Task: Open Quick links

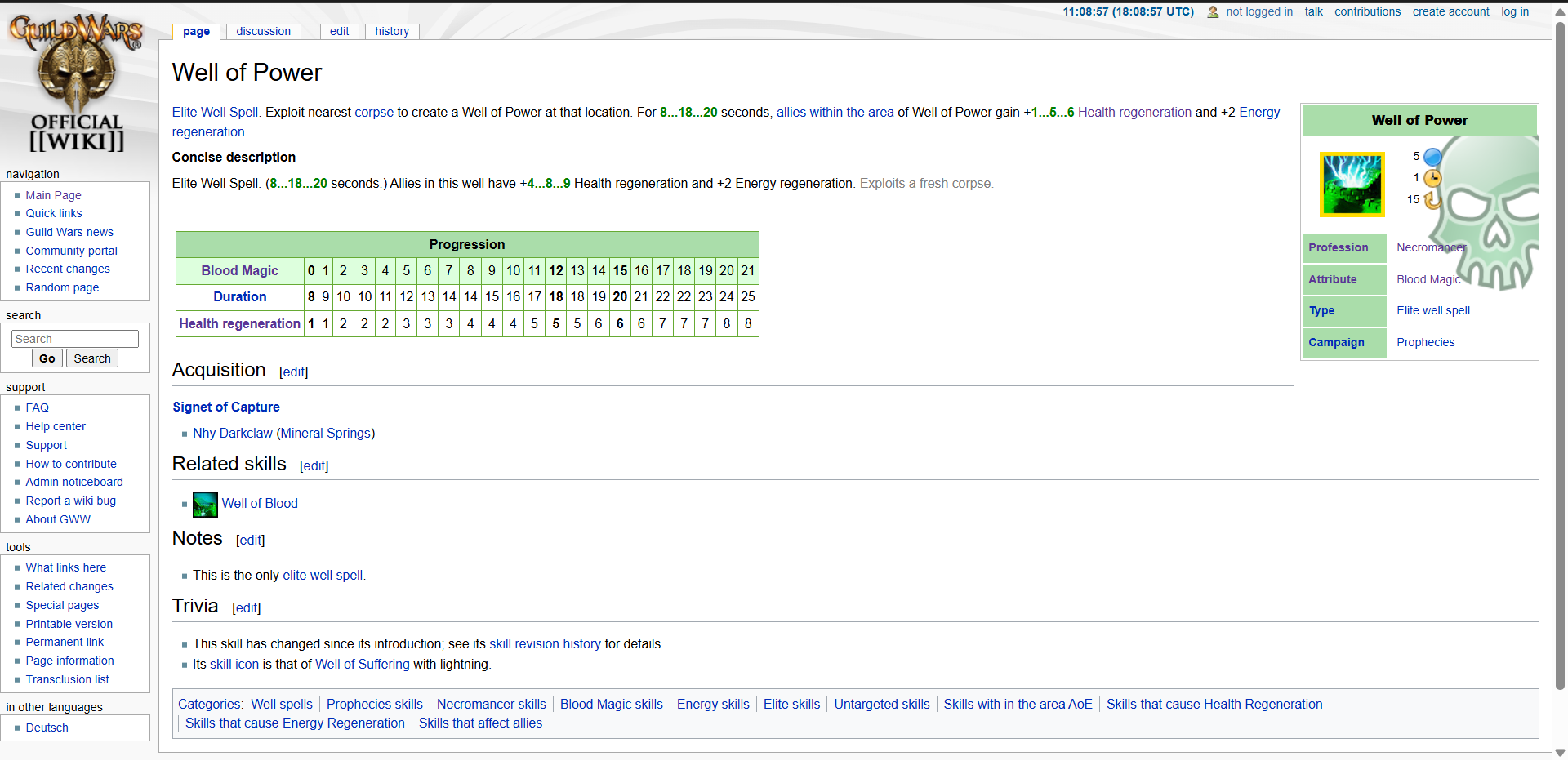Action: point(54,213)
